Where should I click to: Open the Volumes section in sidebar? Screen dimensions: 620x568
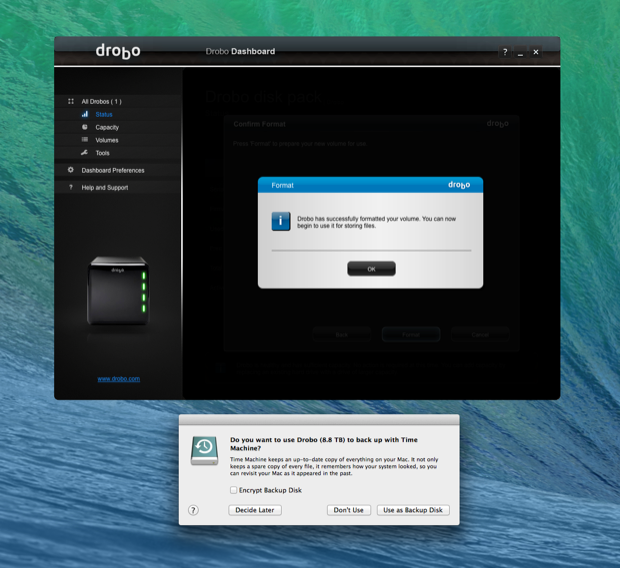point(106,140)
